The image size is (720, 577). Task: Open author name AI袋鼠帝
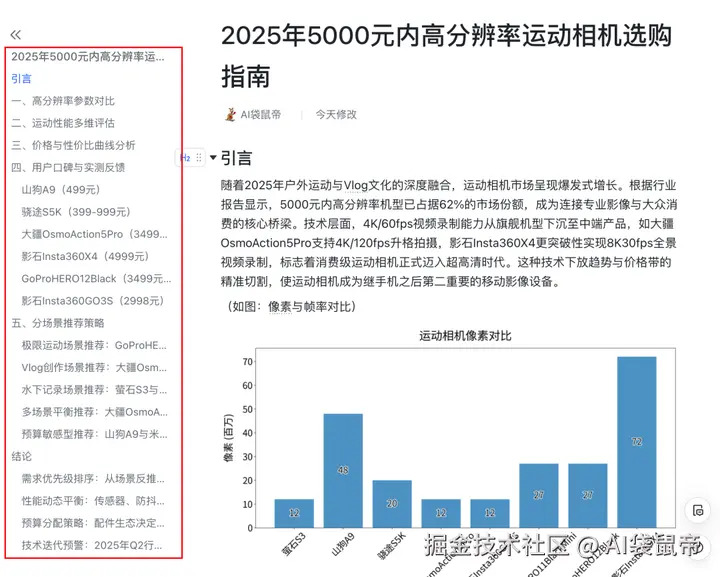pos(261,114)
